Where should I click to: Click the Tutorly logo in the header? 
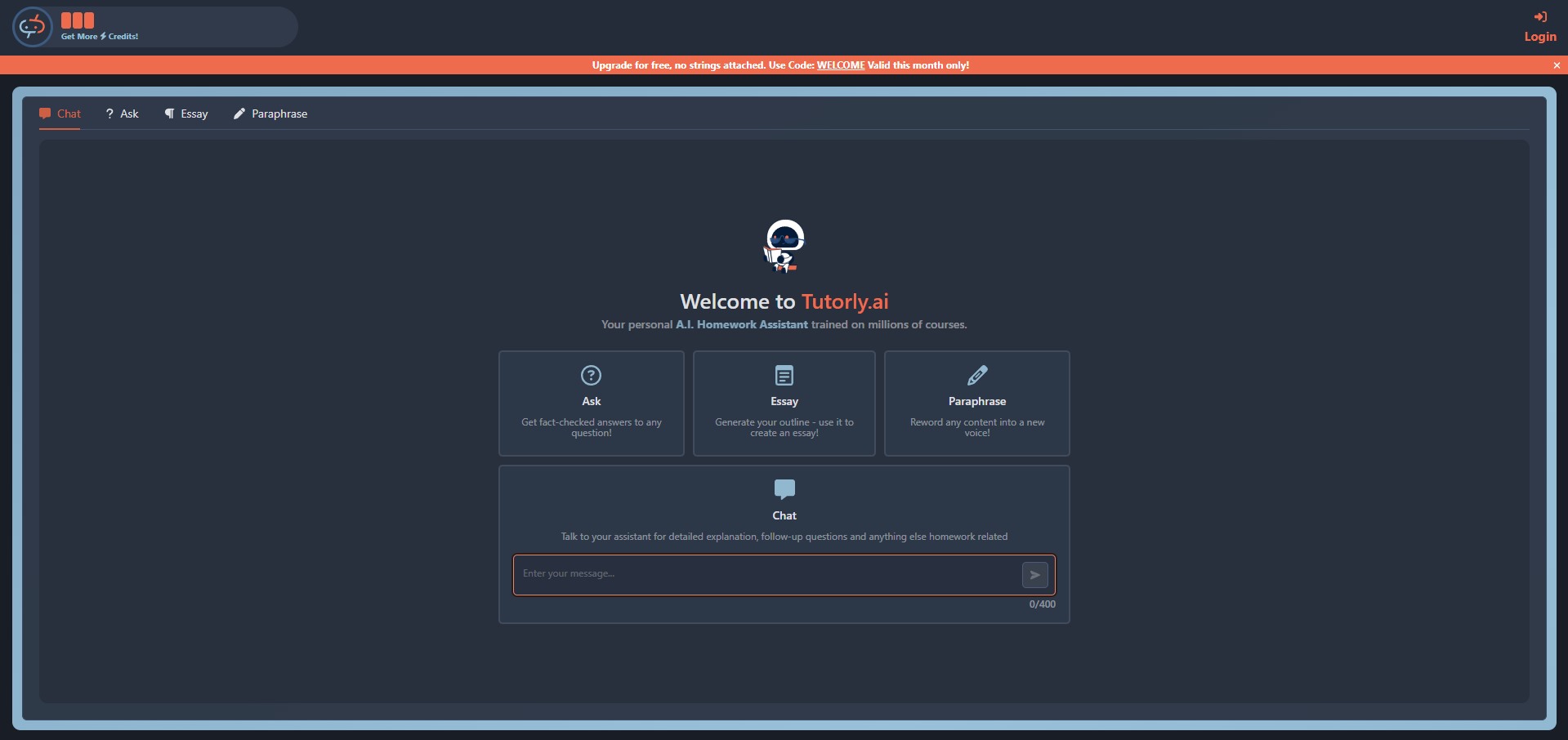33,27
